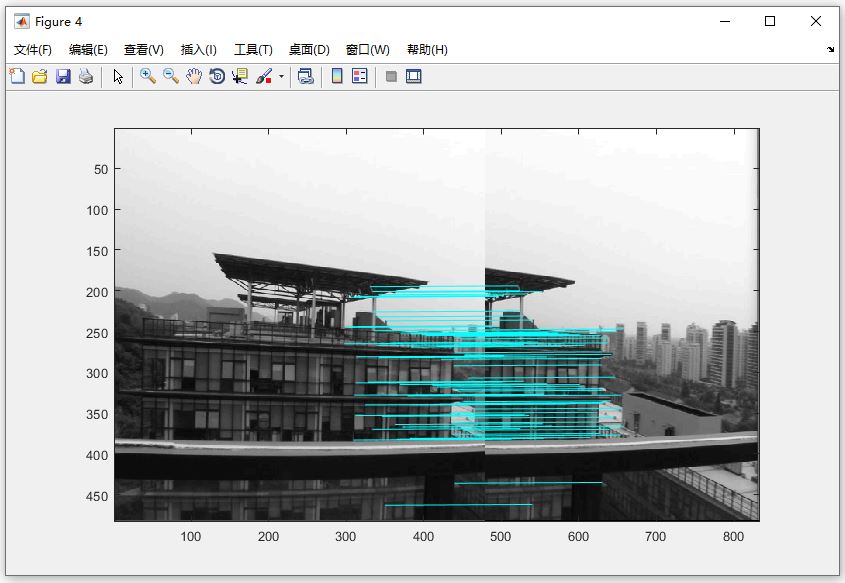The height and width of the screenshot is (583, 845).
Task: Dock the figure using the corner arrow
Action: [x=830, y=50]
